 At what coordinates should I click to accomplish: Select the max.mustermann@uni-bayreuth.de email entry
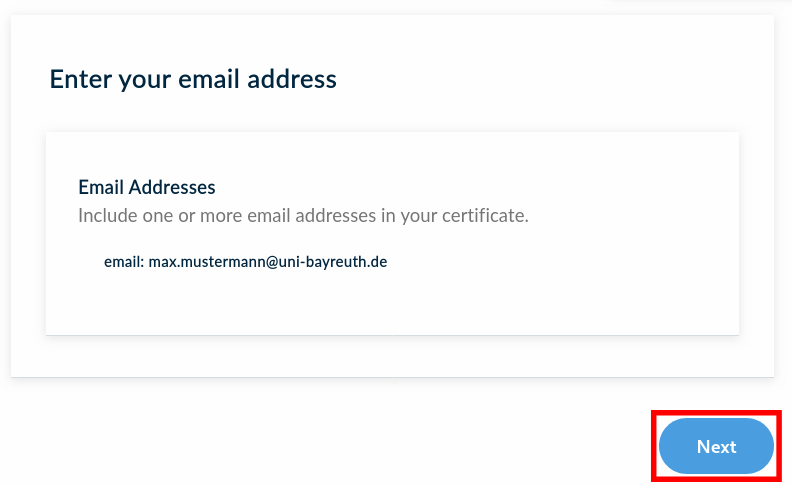[267, 262]
